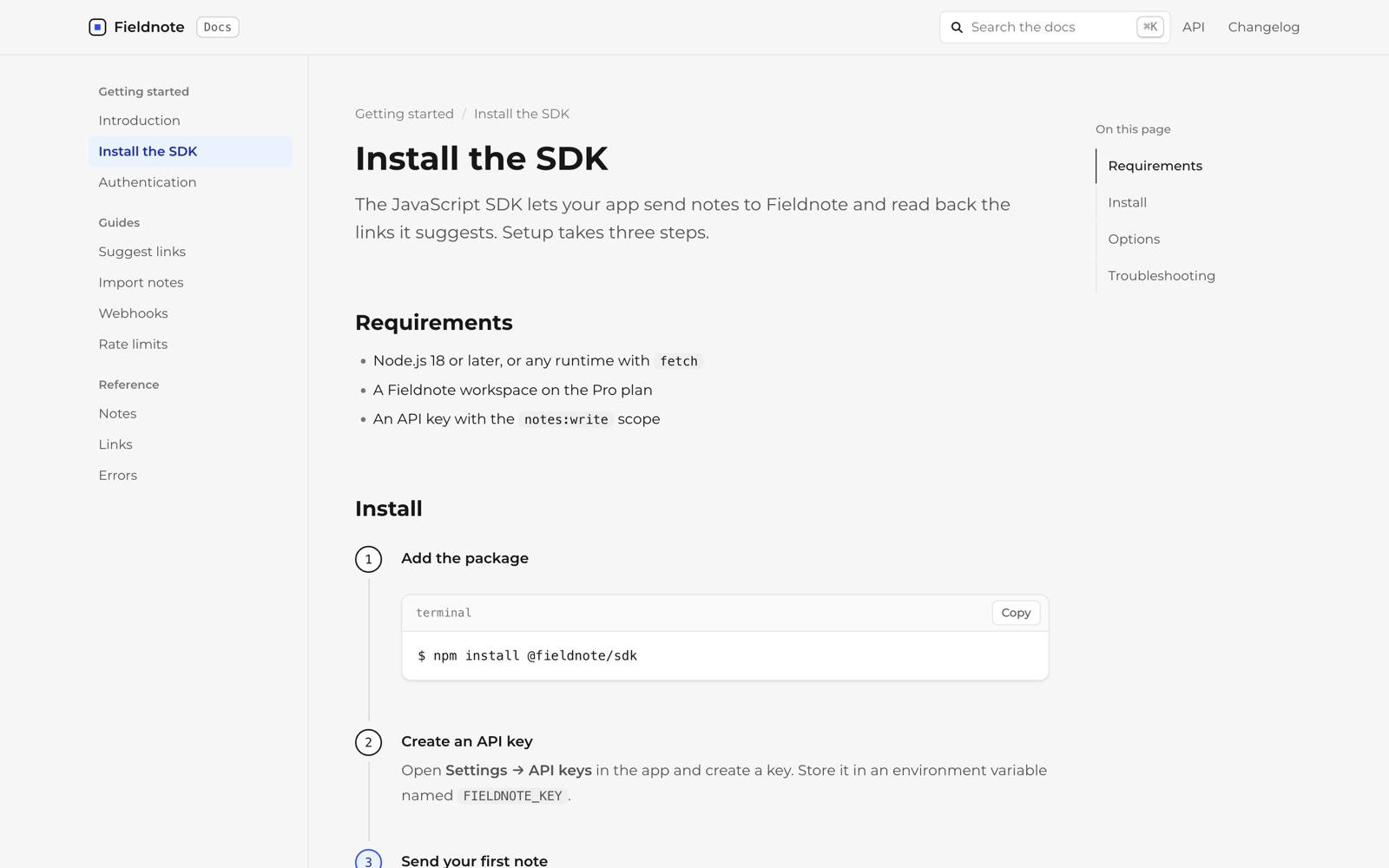
Task: Focus the Search the docs field
Action: [1055, 27]
